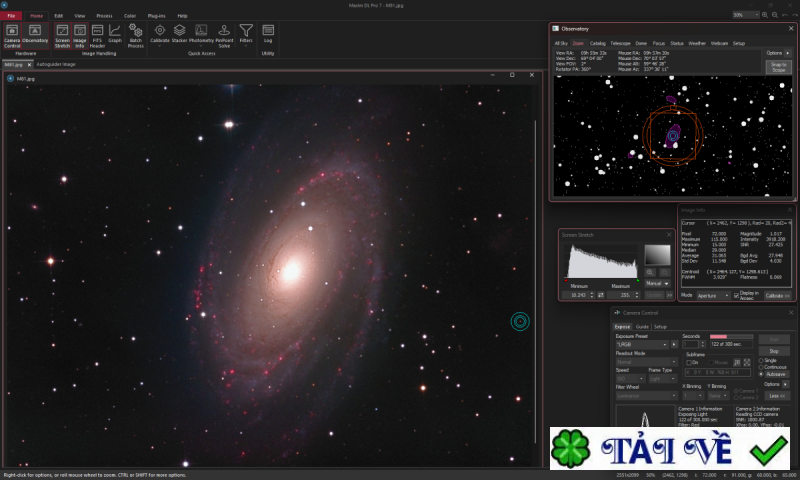The height and width of the screenshot is (480, 800).
Task: Select the Continuous exposure radio button
Action: coord(761,367)
